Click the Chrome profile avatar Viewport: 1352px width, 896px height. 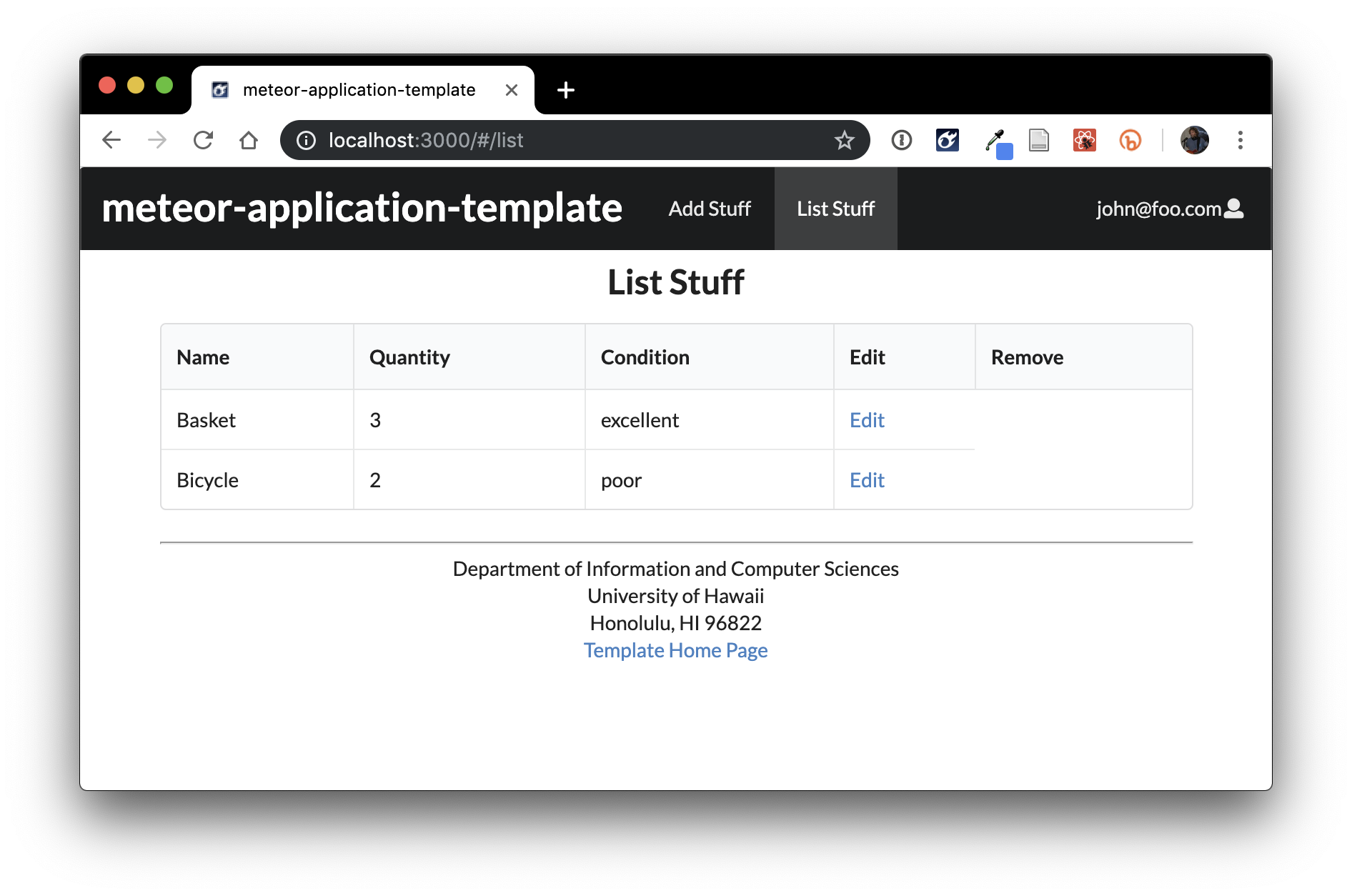tap(1194, 140)
